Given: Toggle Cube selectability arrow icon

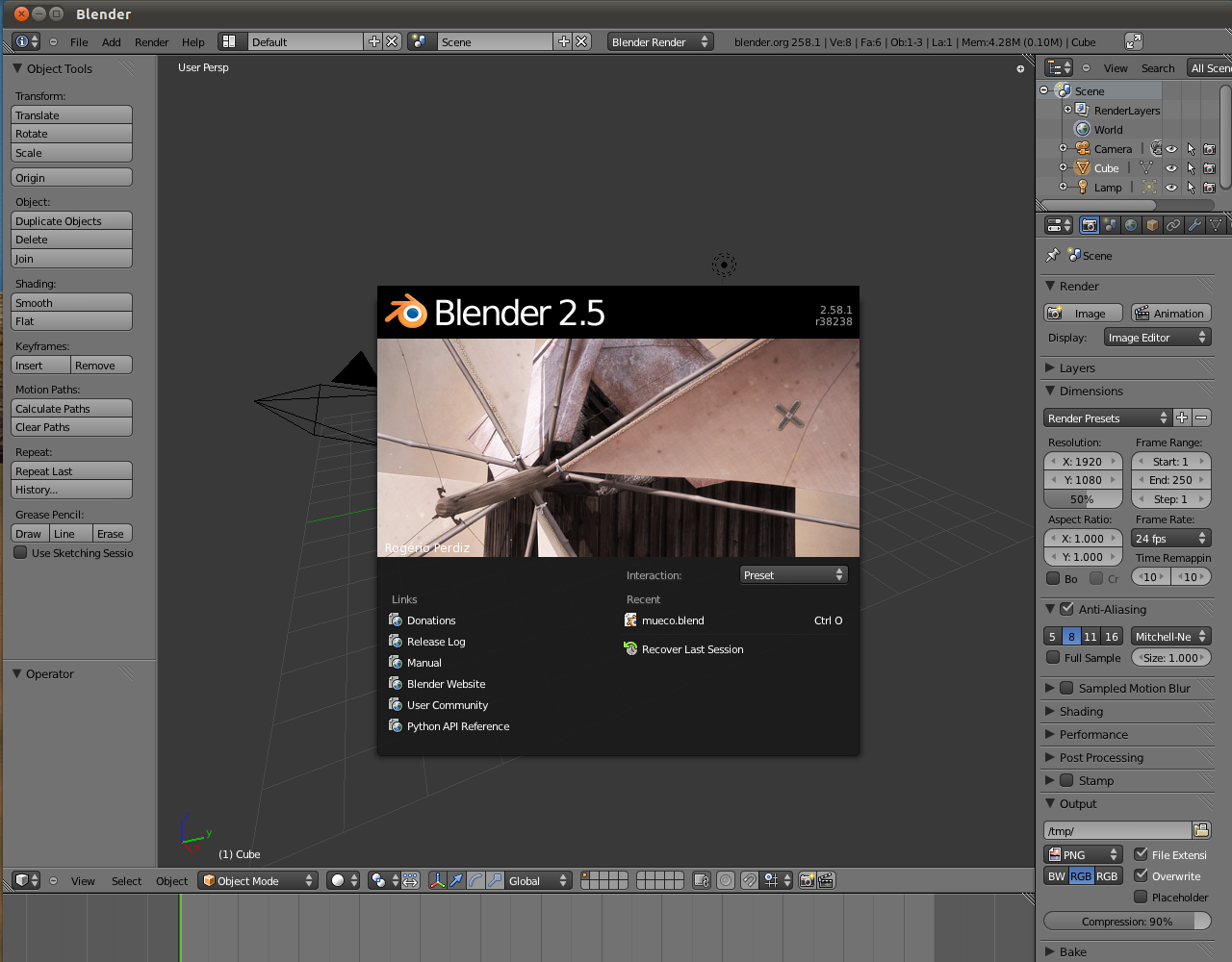Looking at the screenshot, I should pyautogui.click(x=1191, y=168).
